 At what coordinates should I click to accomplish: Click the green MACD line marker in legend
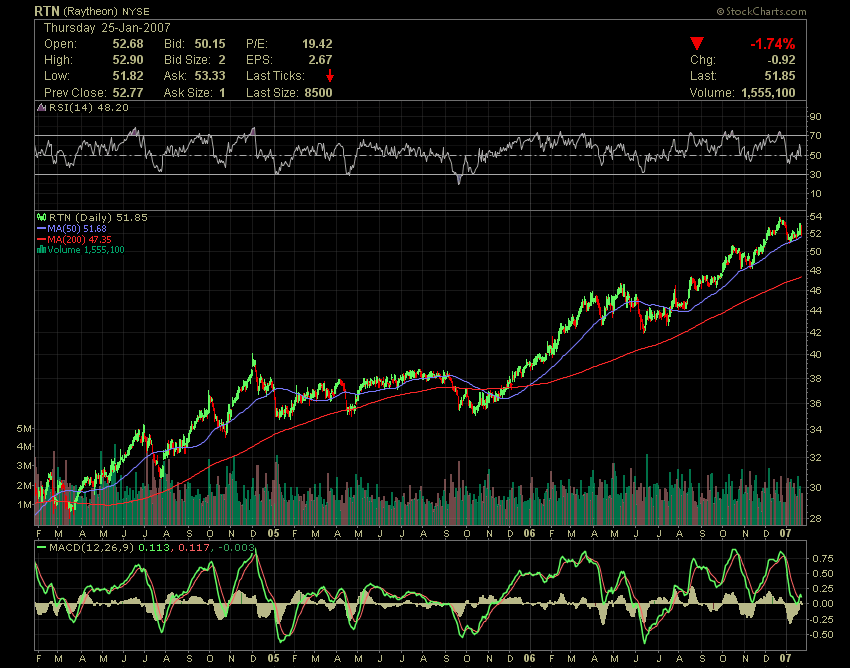click(x=41, y=548)
